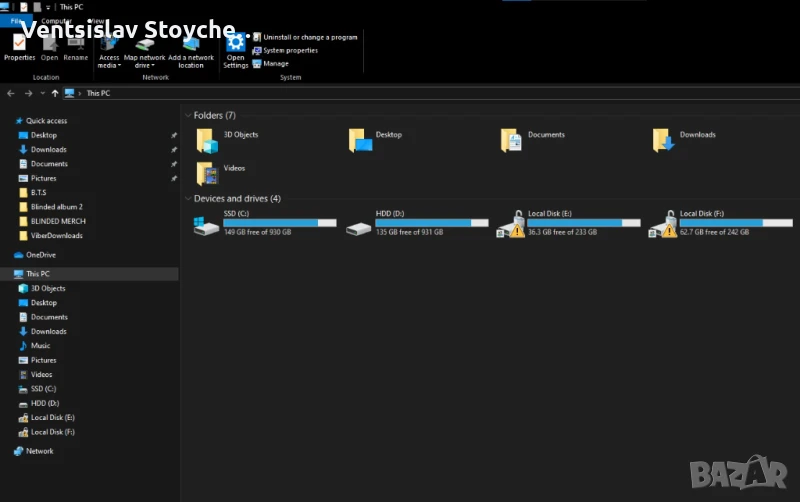
Task: Collapse the Devices and drives section
Action: click(x=188, y=199)
